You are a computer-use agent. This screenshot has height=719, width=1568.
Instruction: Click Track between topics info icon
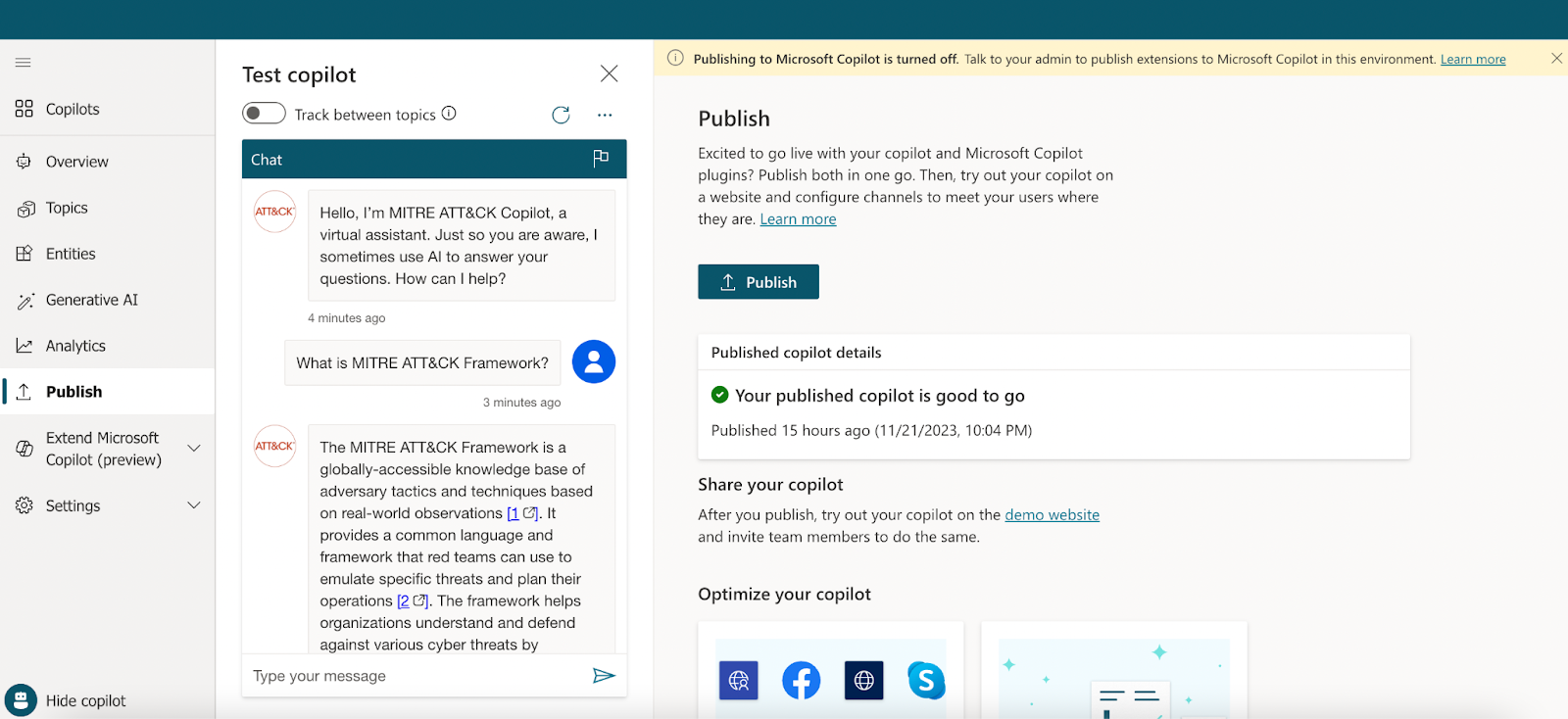(x=449, y=114)
